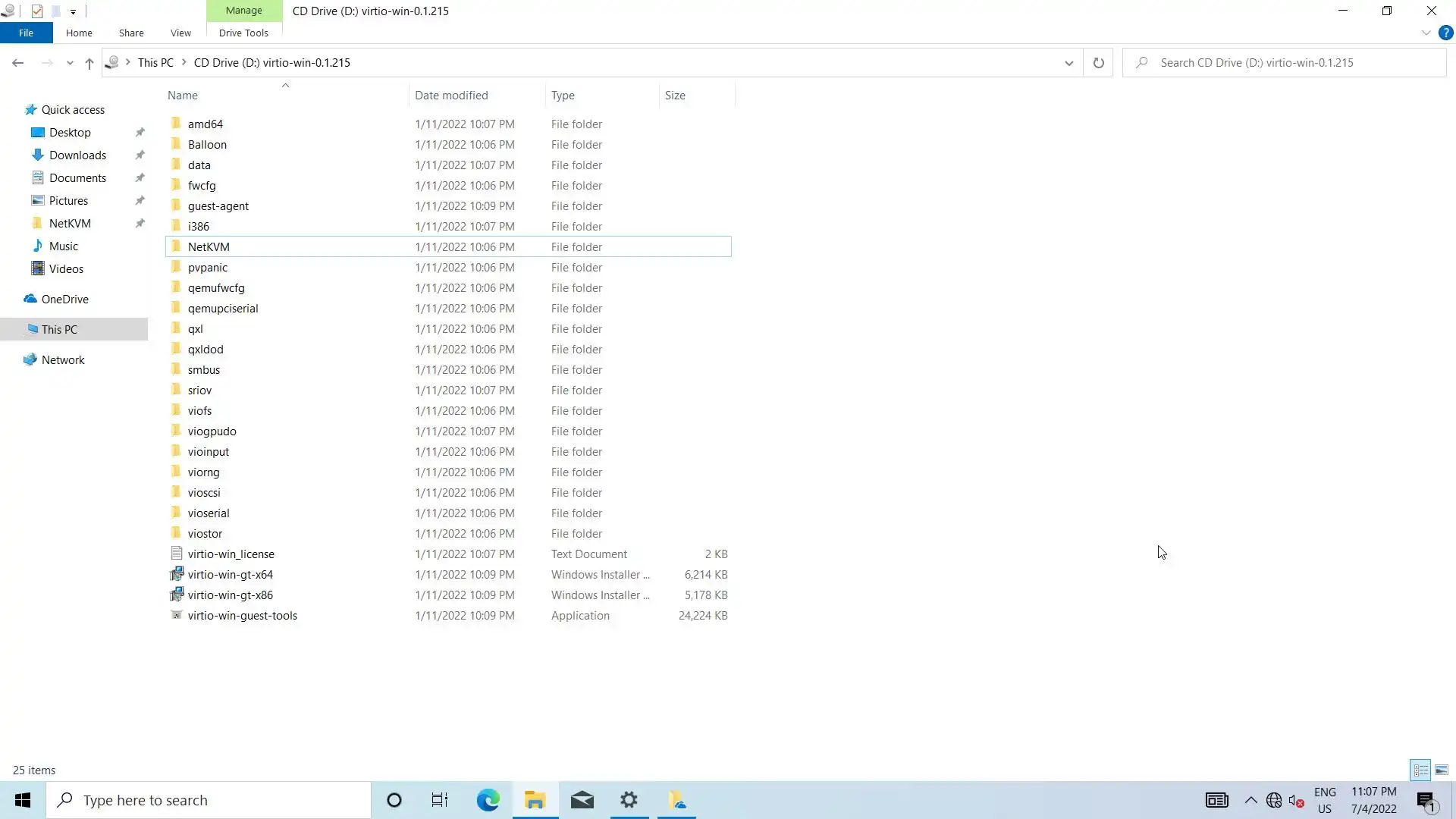Switch to Large icons view layout icon
Screen dimensions: 1456x819
(x=1442, y=770)
